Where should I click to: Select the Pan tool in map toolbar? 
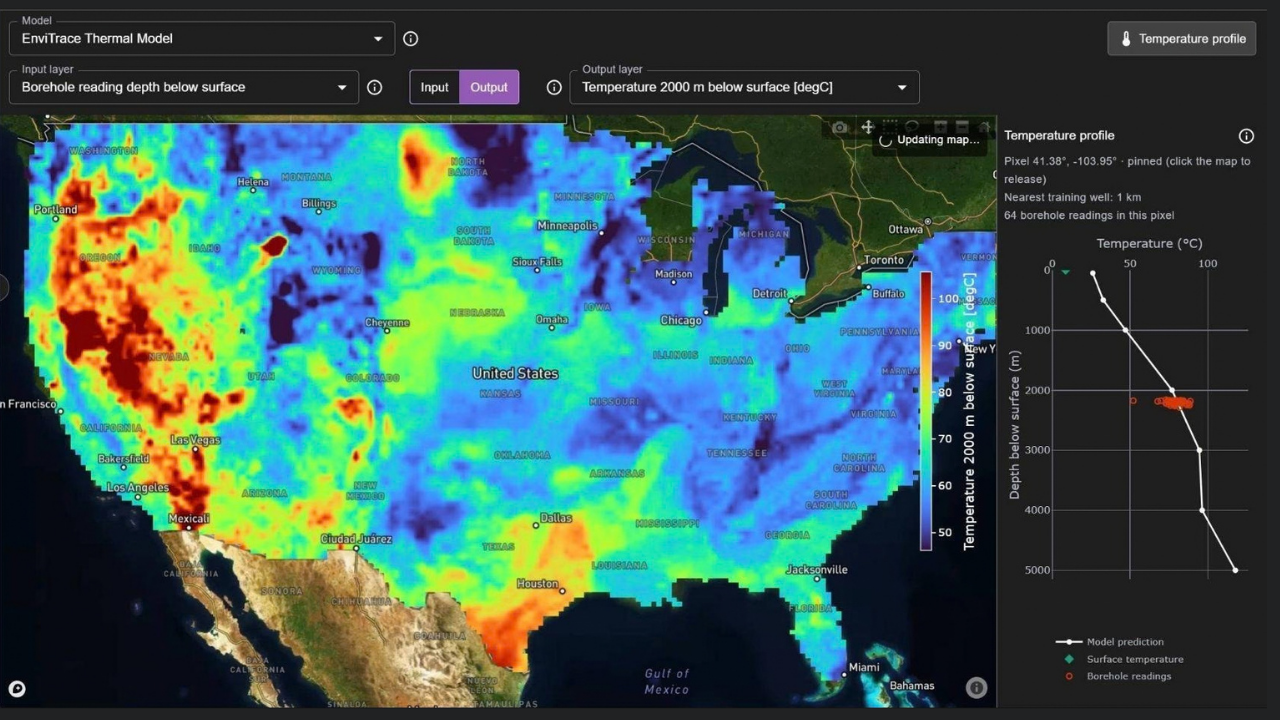coord(868,127)
